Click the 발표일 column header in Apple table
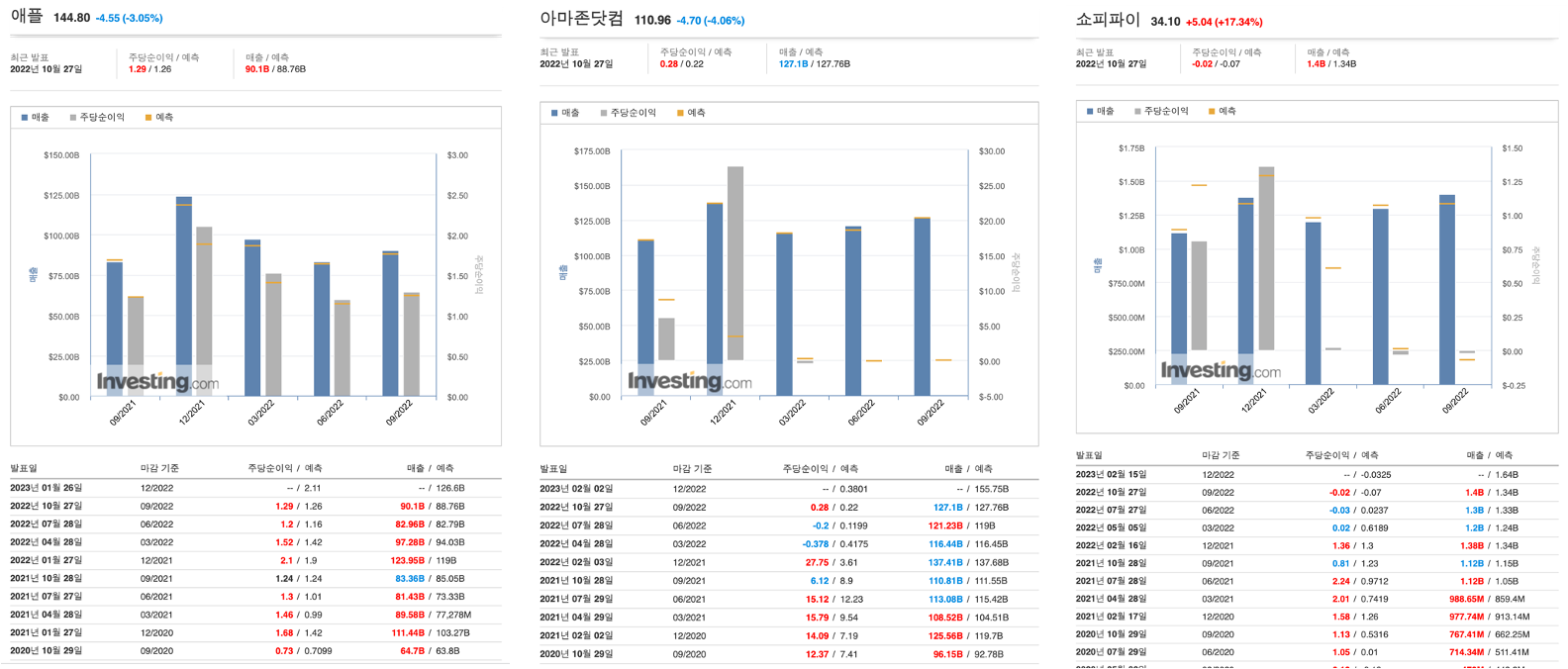Image resolution: width=1568 pixels, height=669 pixels. click(24, 468)
